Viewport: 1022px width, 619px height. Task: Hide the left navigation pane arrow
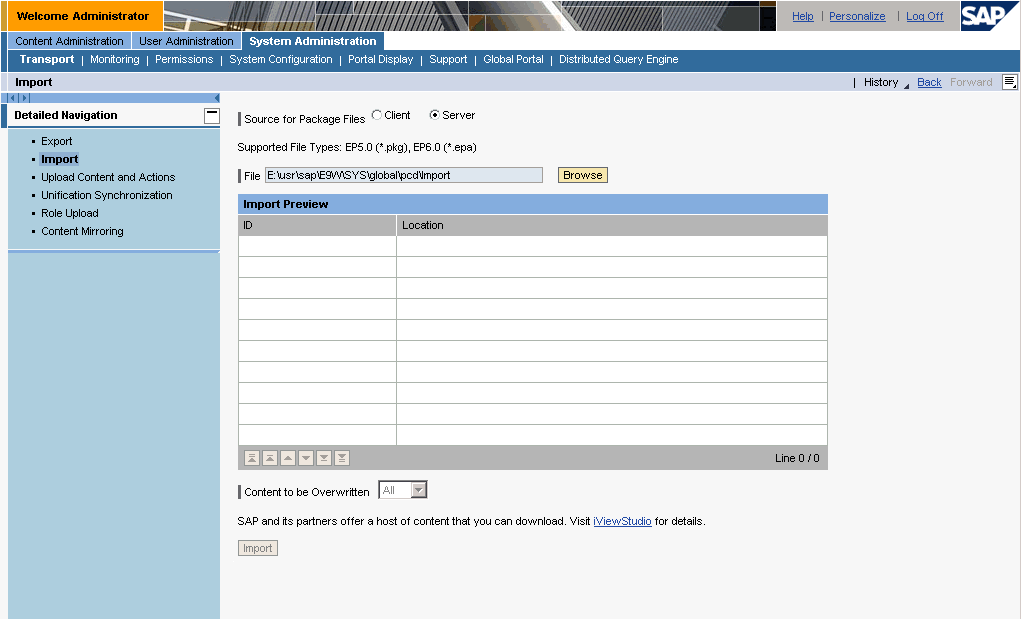[217, 98]
